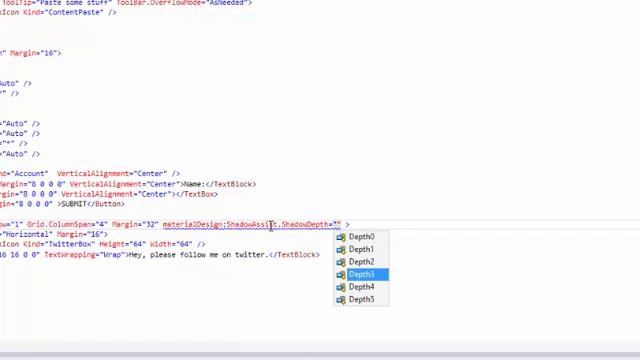Click ToolBar.OverflowMode="AsNeeded" attribute

click(182, 3)
